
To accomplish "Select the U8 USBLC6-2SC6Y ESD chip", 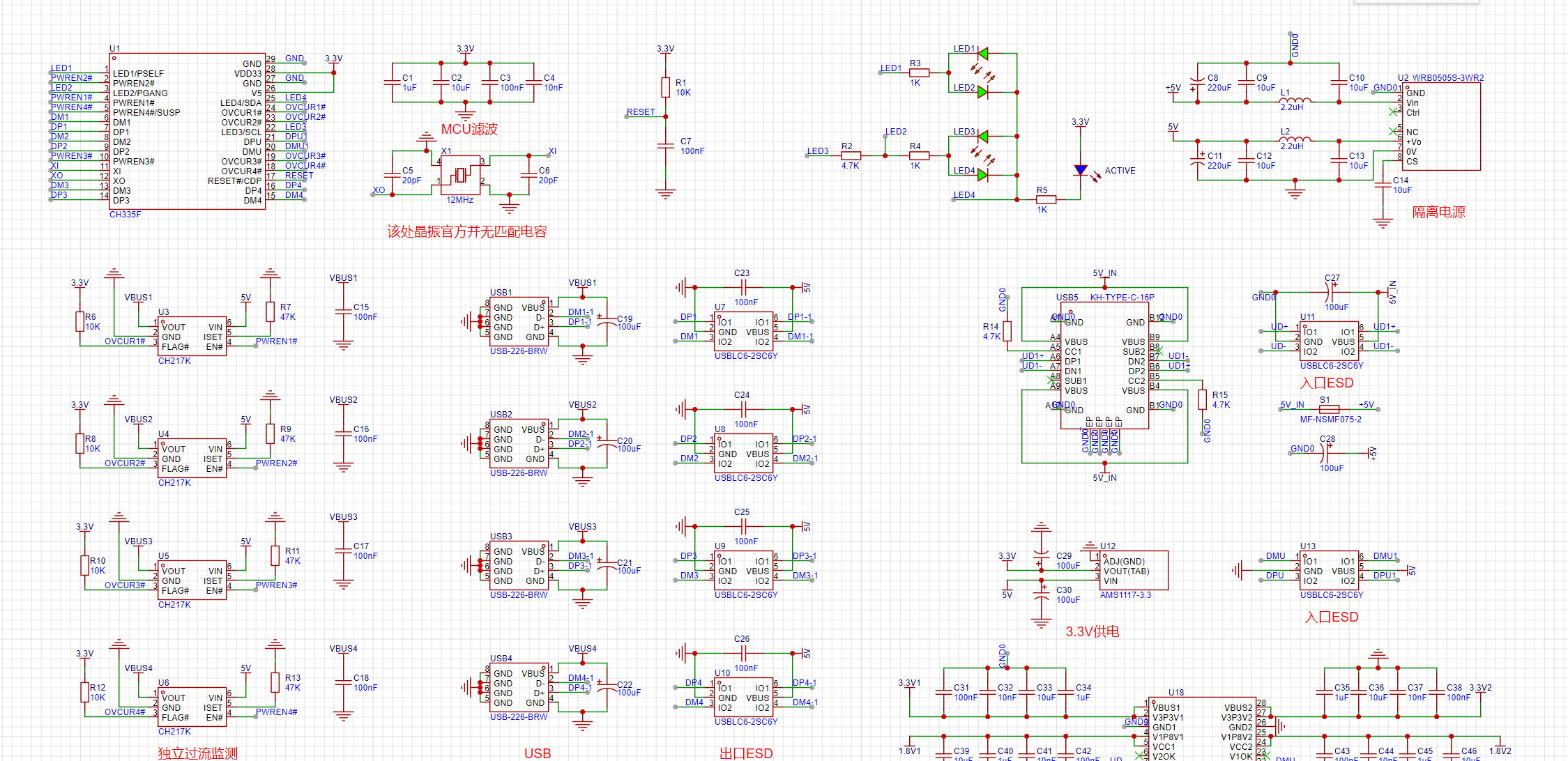I will [744, 454].
